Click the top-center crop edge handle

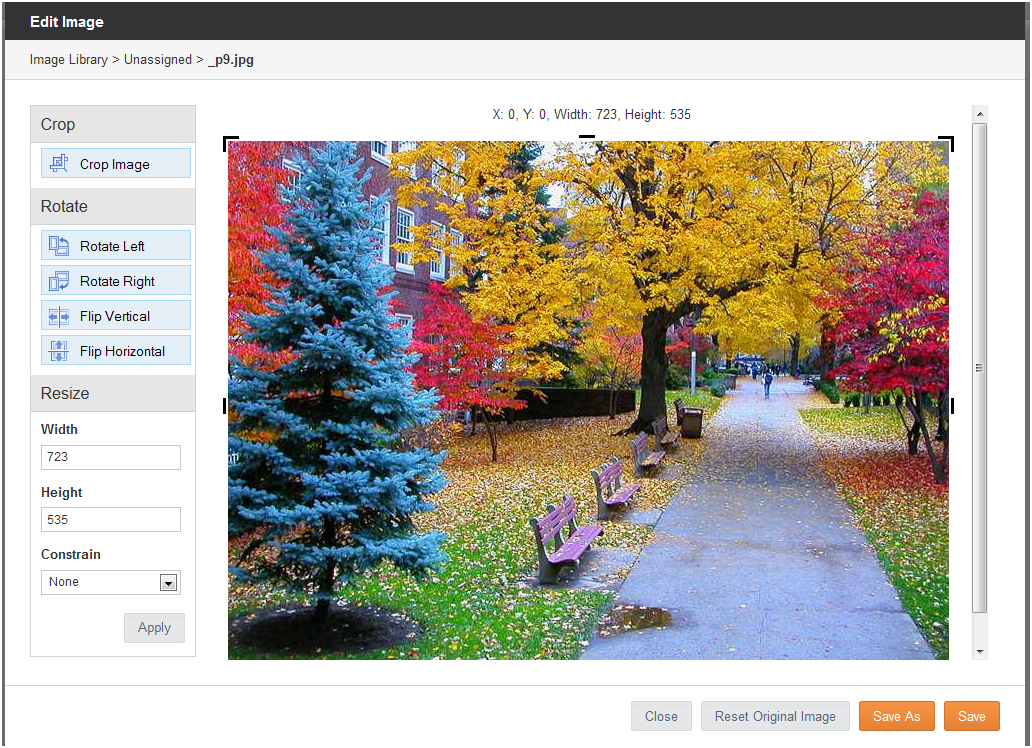587,137
